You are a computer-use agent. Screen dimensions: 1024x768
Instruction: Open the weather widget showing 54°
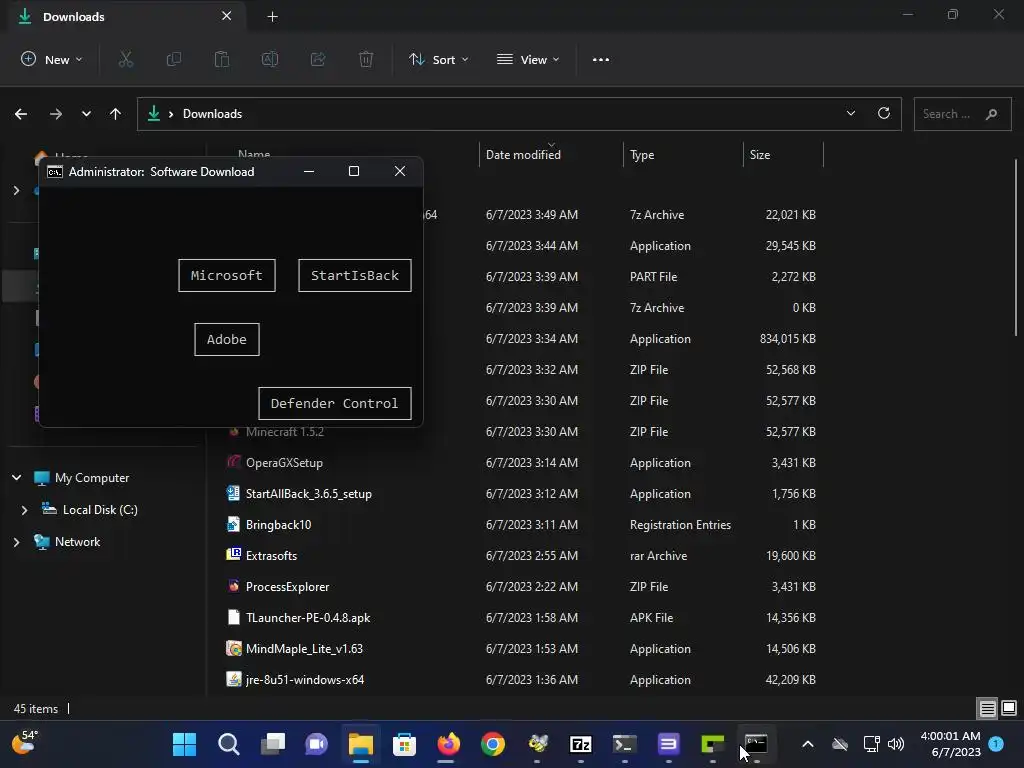click(x=25, y=743)
